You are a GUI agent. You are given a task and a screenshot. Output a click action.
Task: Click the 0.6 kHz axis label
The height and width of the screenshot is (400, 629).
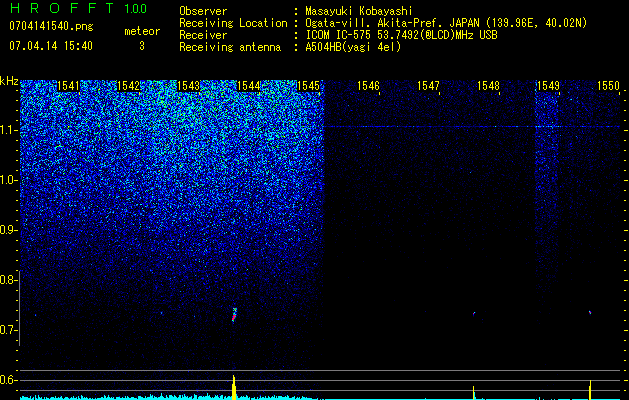(x=8, y=380)
